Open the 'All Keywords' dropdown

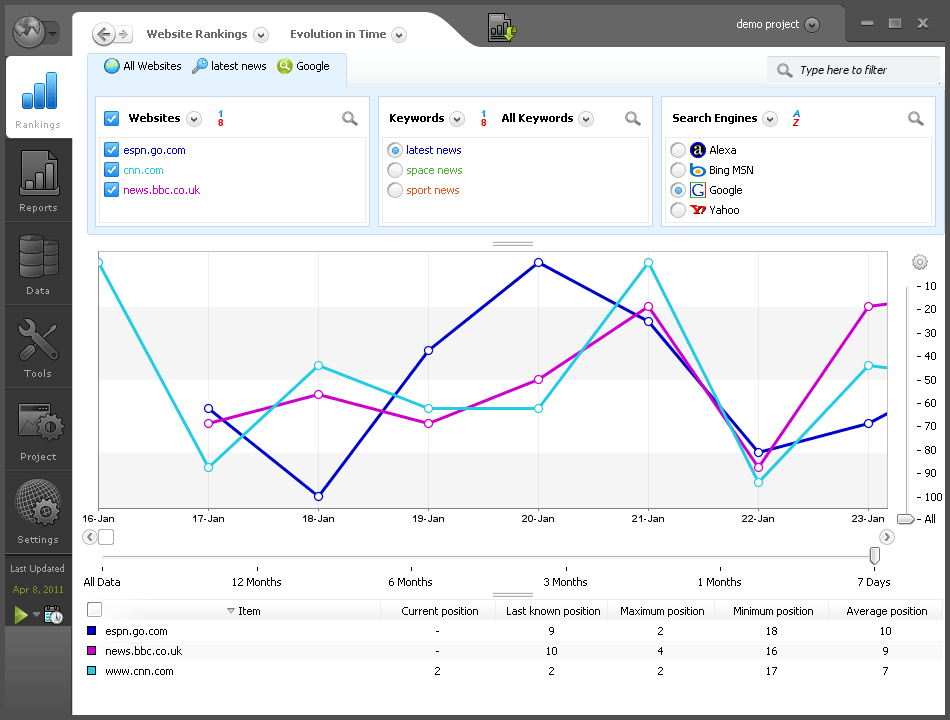586,118
